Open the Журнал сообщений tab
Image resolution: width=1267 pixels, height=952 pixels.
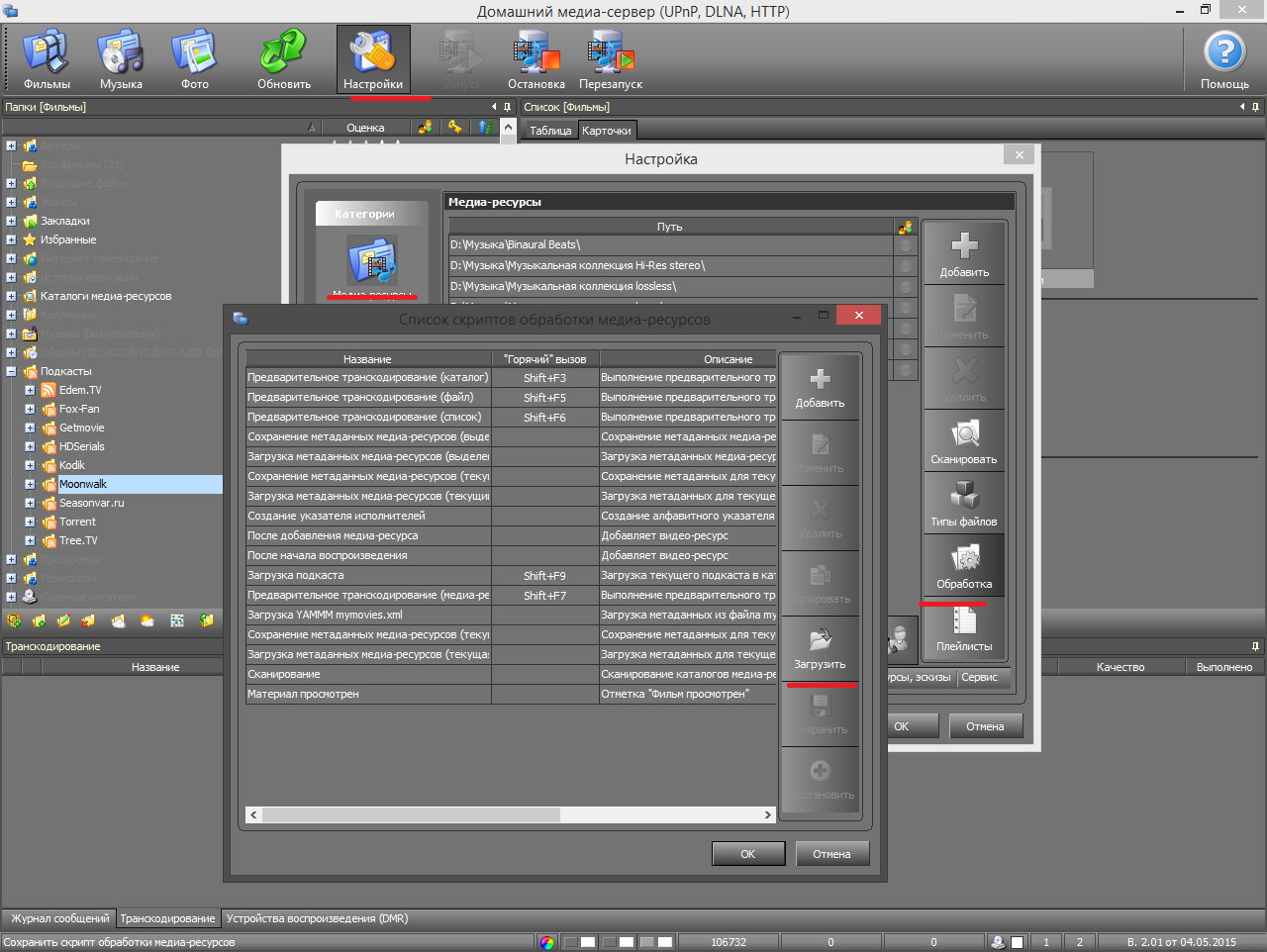59,918
